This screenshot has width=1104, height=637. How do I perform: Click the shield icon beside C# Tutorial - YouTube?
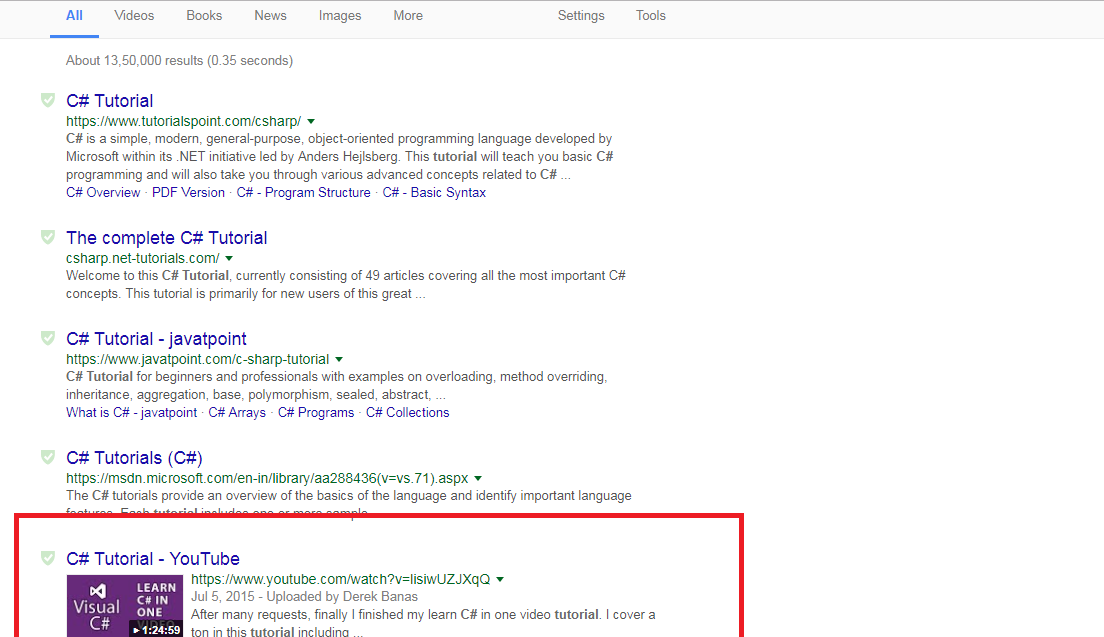(x=48, y=558)
